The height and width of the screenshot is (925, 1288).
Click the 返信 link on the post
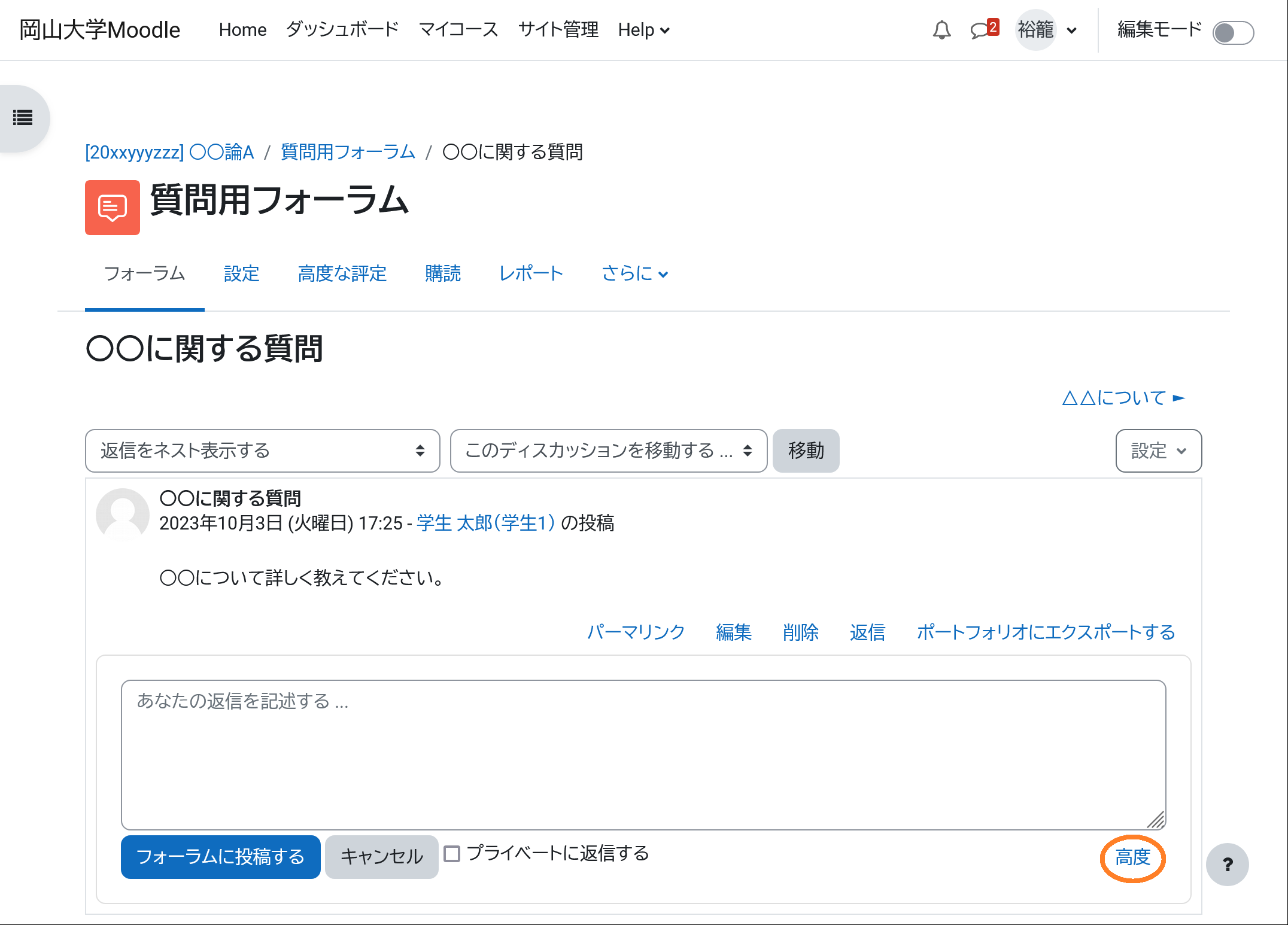point(868,632)
